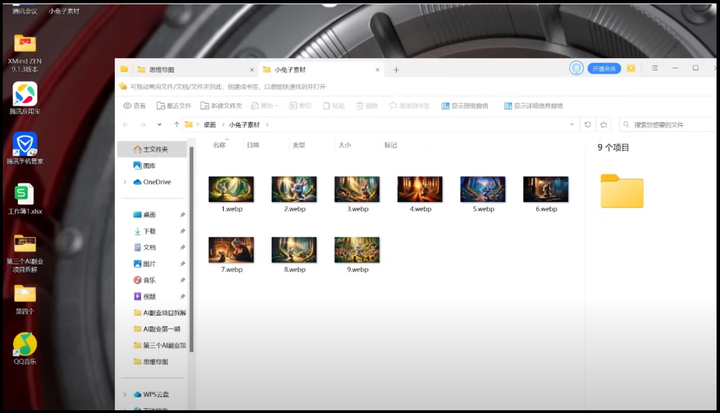Select the 4.webp thumbnail
The height and width of the screenshot is (413, 720).
coord(420,189)
